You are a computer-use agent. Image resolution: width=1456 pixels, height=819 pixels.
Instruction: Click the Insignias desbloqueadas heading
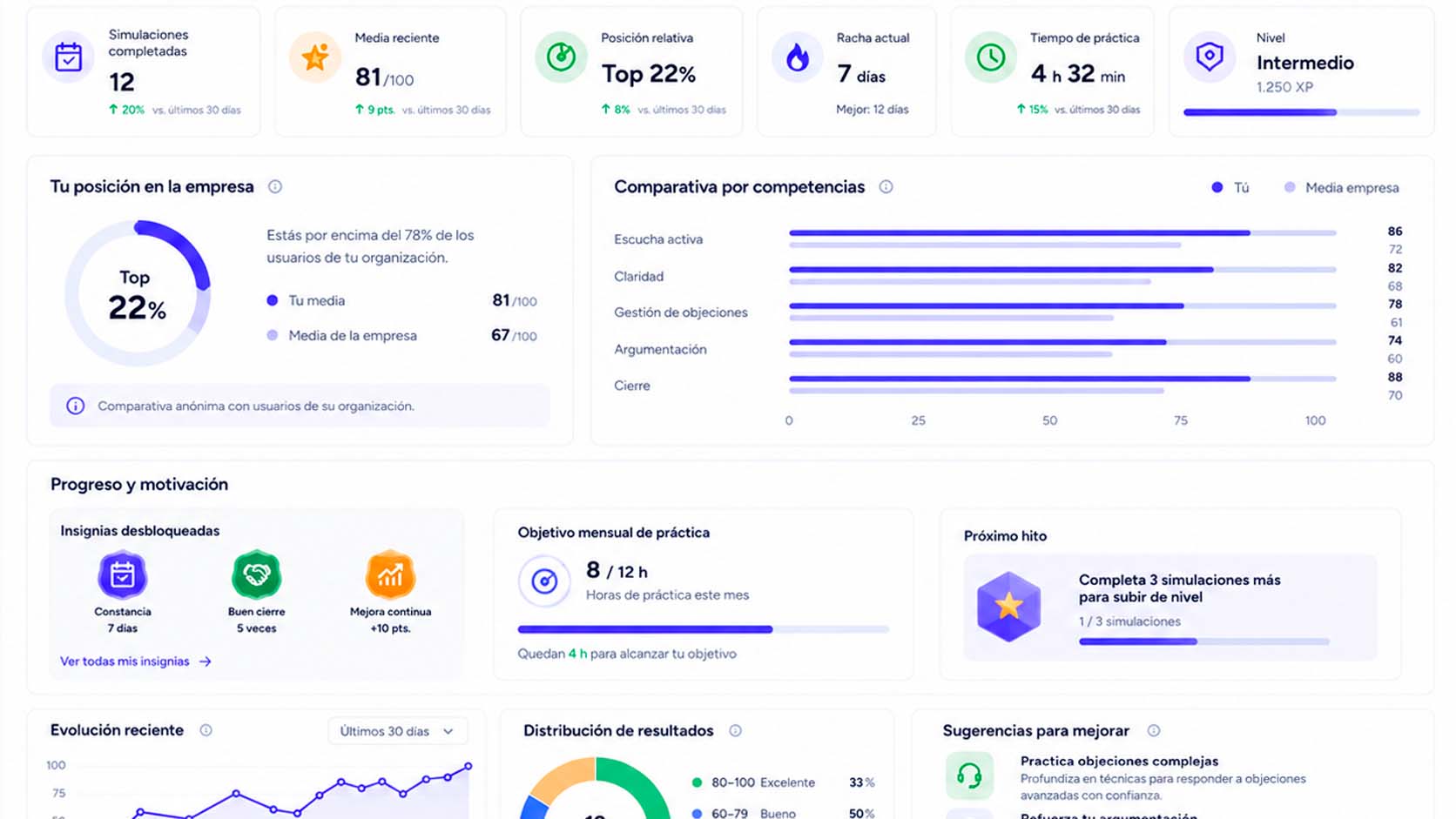point(139,531)
